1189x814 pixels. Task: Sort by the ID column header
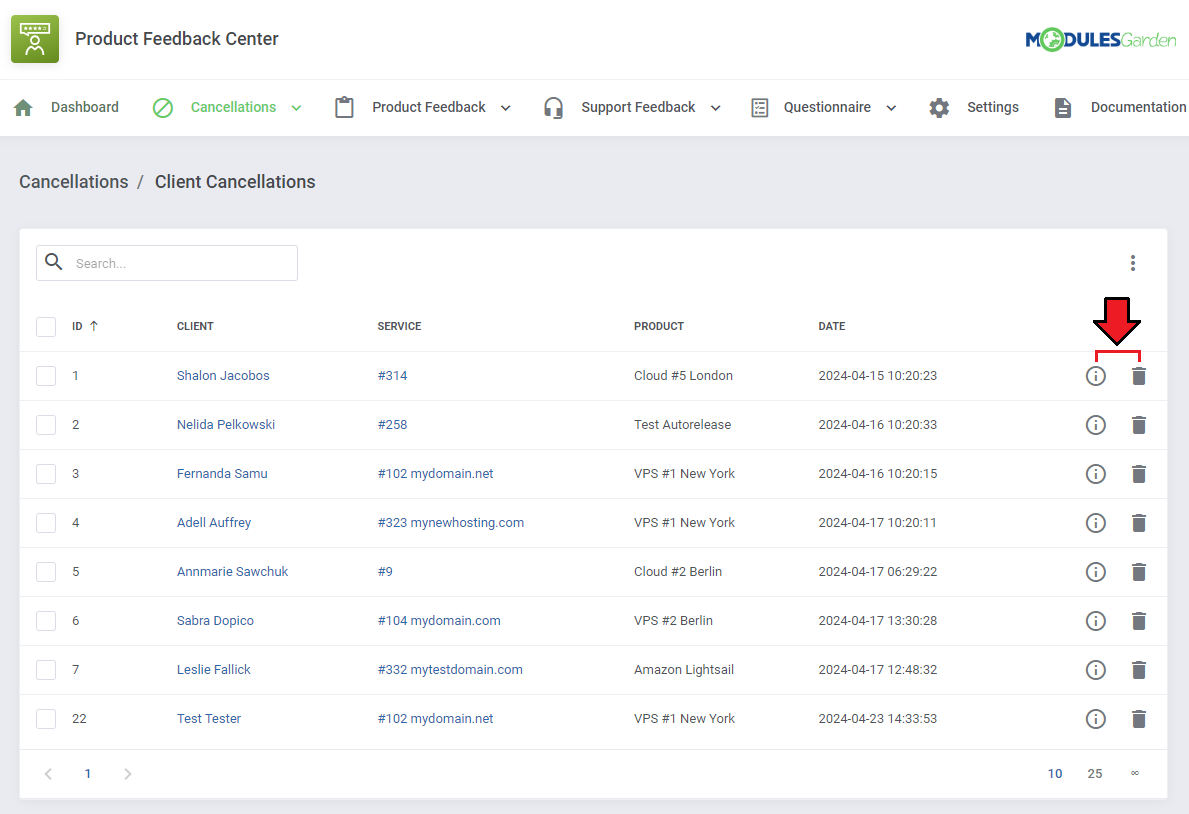pyautogui.click(x=85, y=326)
